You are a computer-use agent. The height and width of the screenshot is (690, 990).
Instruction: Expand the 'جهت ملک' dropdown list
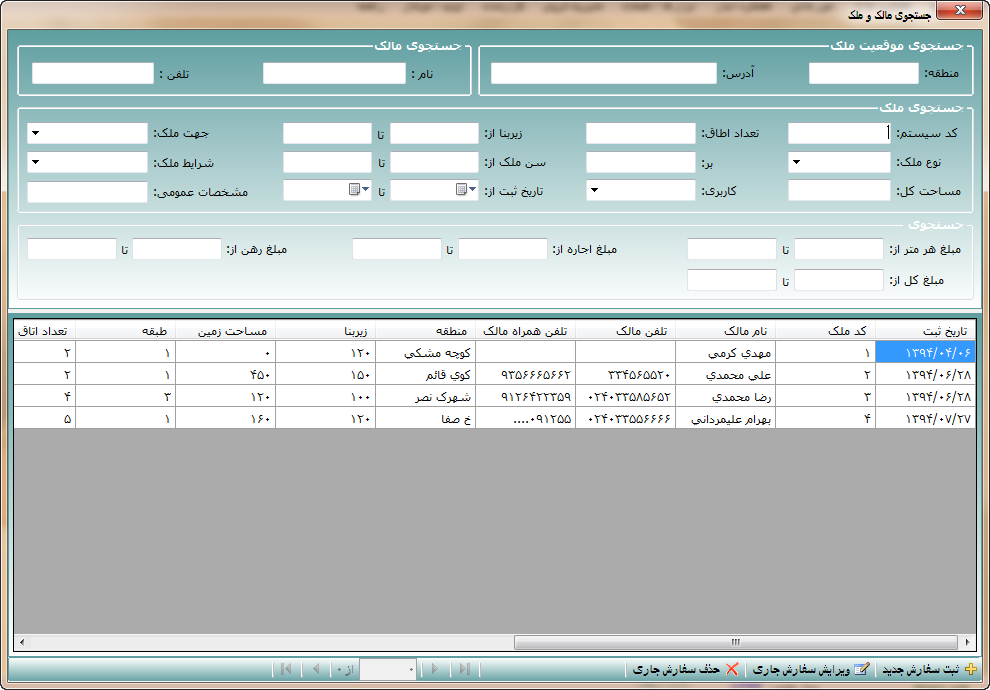[x=35, y=133]
